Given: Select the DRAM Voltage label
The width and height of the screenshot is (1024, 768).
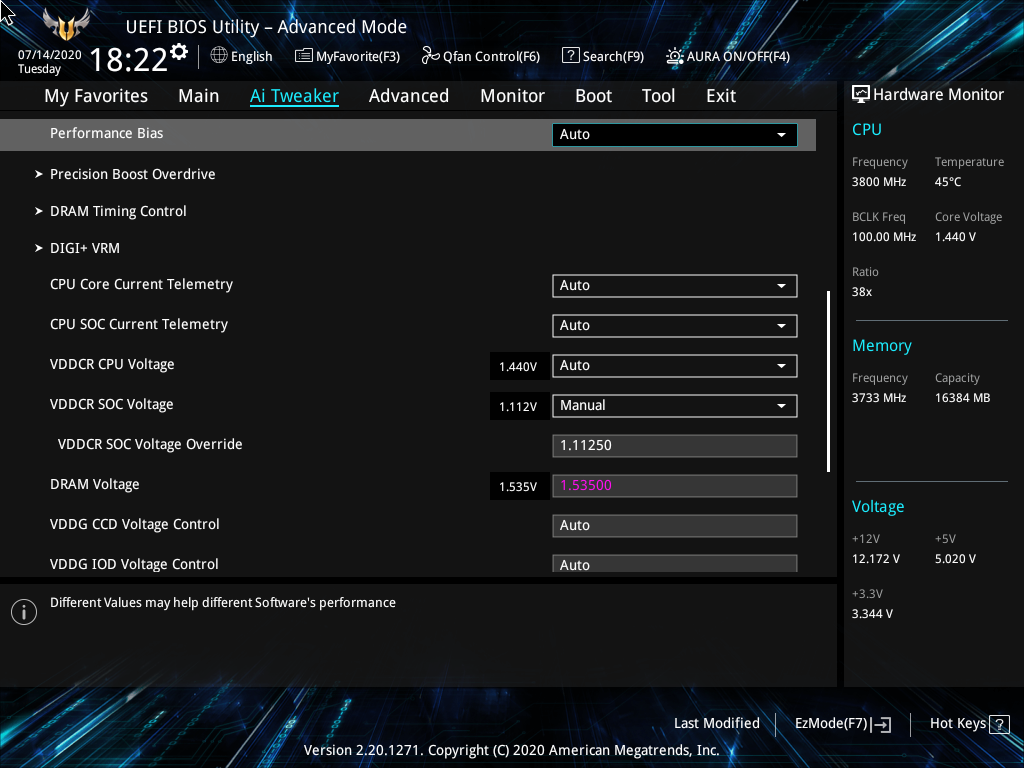Looking at the screenshot, I should (x=95, y=485).
